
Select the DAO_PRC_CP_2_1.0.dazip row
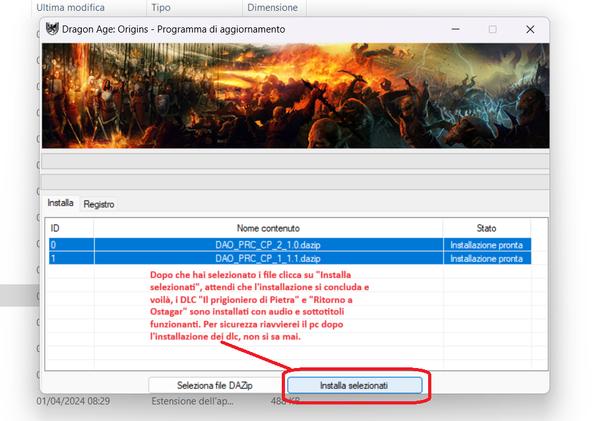click(x=290, y=245)
